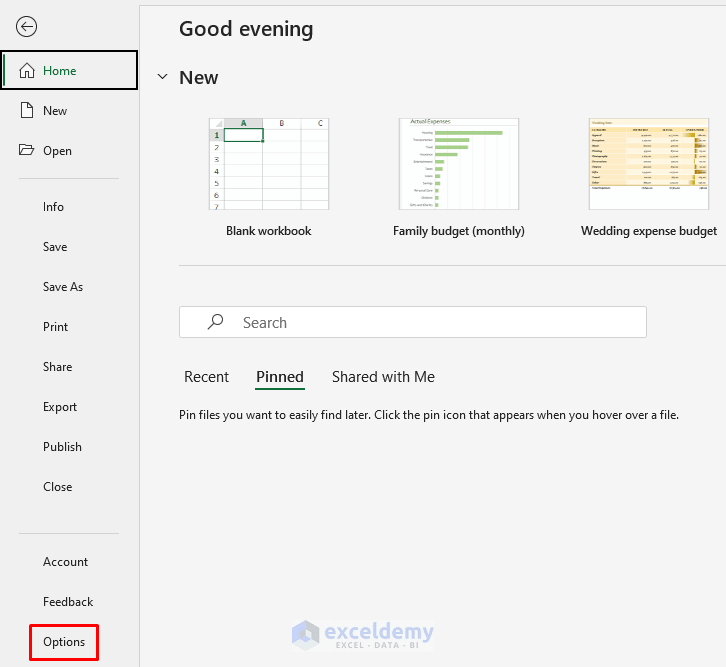Choose Close in the sidebar
This screenshot has width=726, height=667.
point(57,487)
